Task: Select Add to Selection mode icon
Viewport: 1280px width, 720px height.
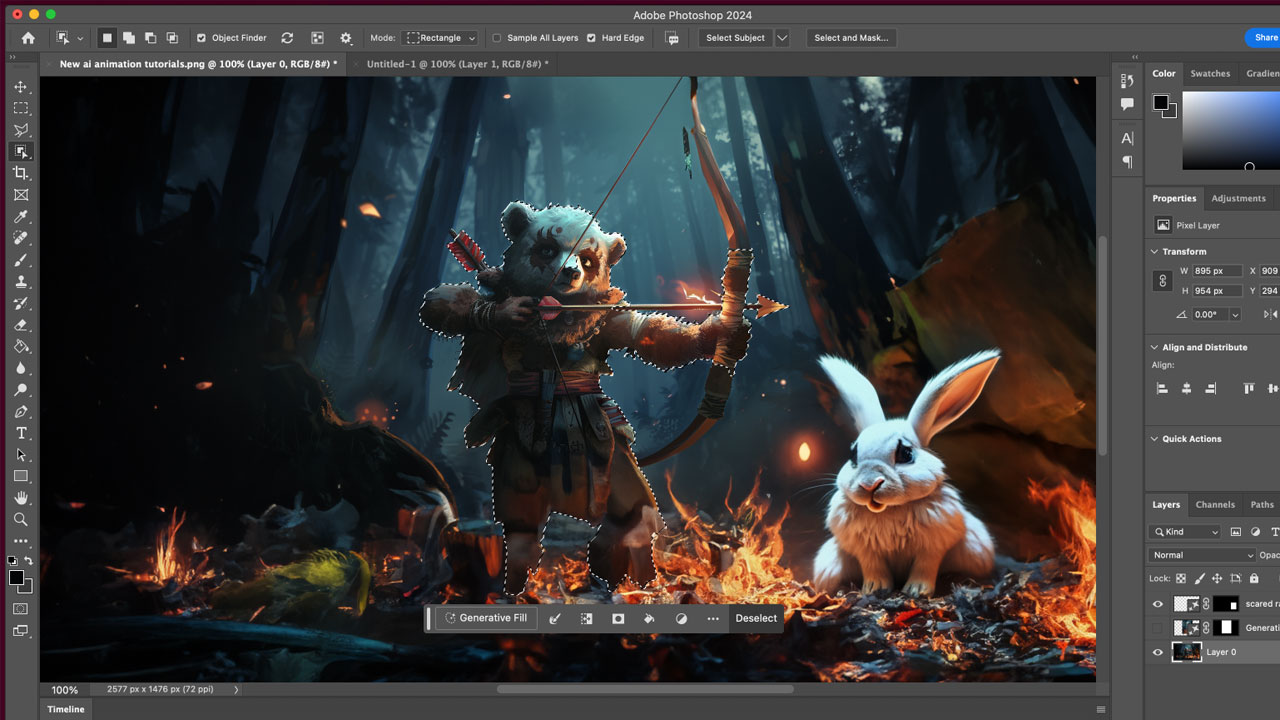Action: [x=129, y=38]
